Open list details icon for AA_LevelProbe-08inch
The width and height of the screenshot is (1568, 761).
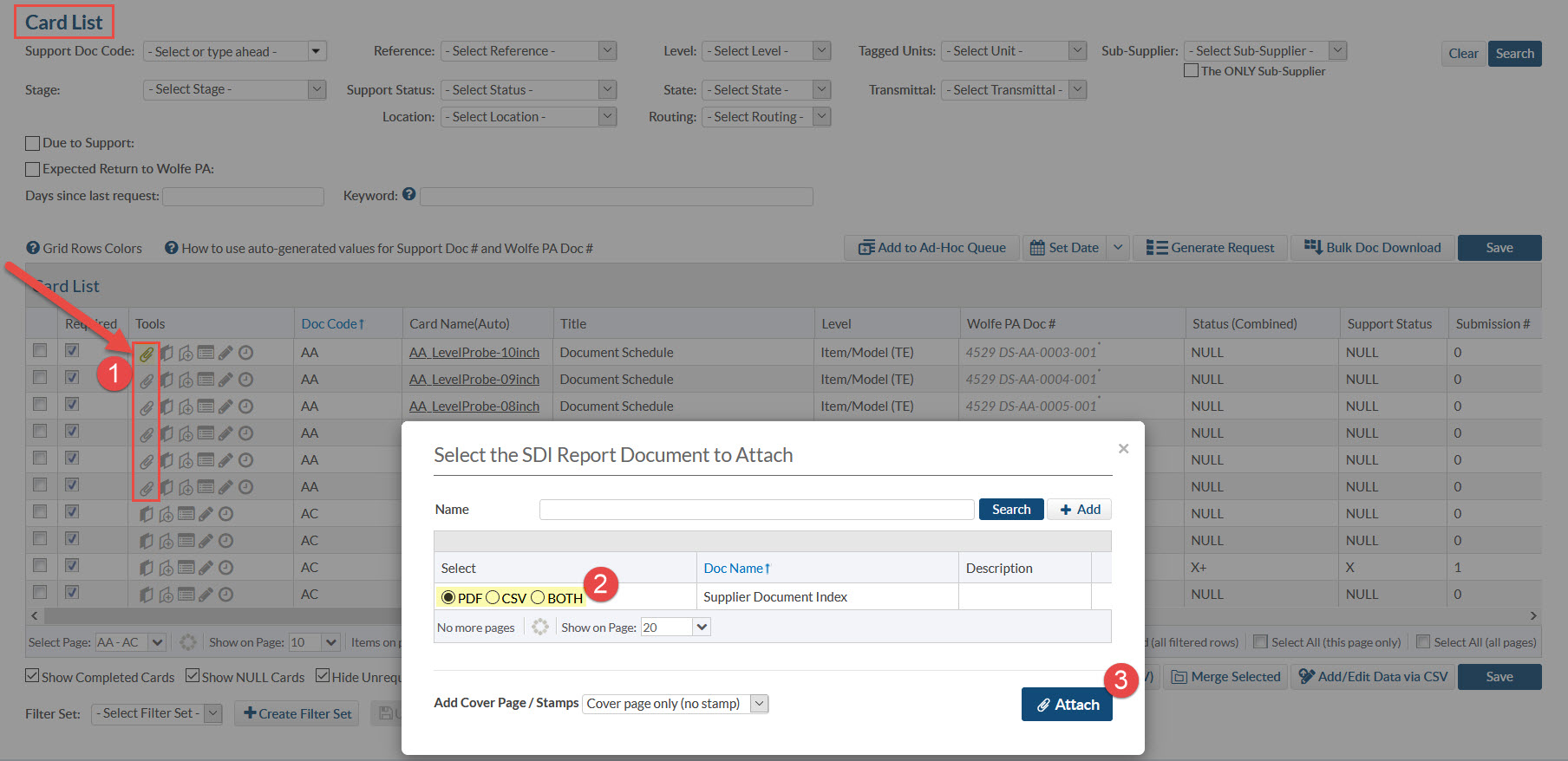pyautogui.click(x=206, y=407)
